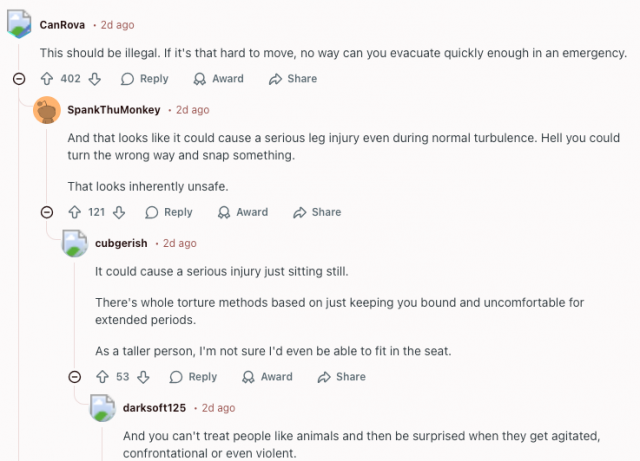640x461 pixels.
Task: Upvote SpankThuMonkey's comment
Action: tap(74, 212)
